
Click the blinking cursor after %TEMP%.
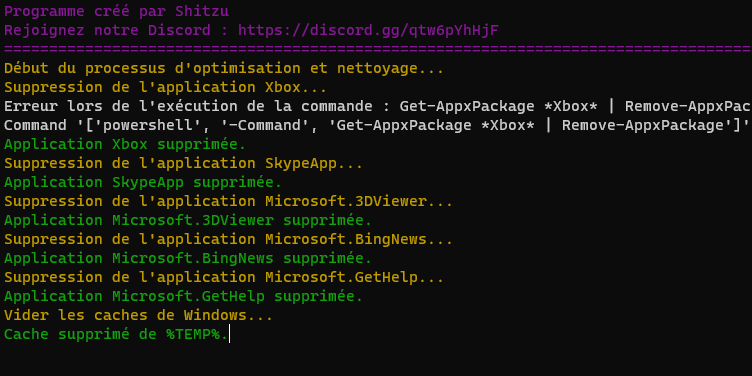click(x=230, y=334)
